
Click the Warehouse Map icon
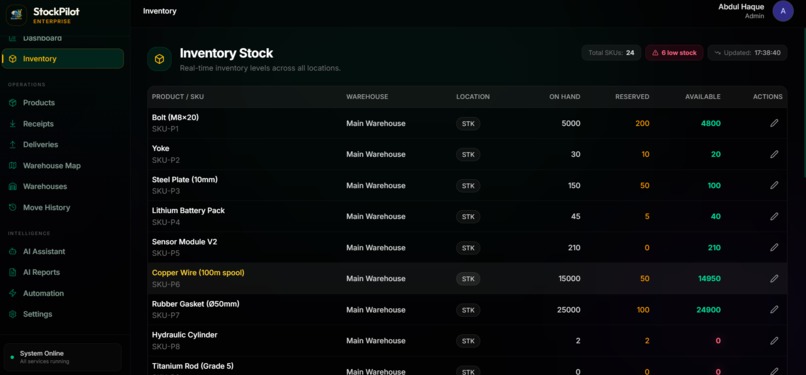click(13, 165)
